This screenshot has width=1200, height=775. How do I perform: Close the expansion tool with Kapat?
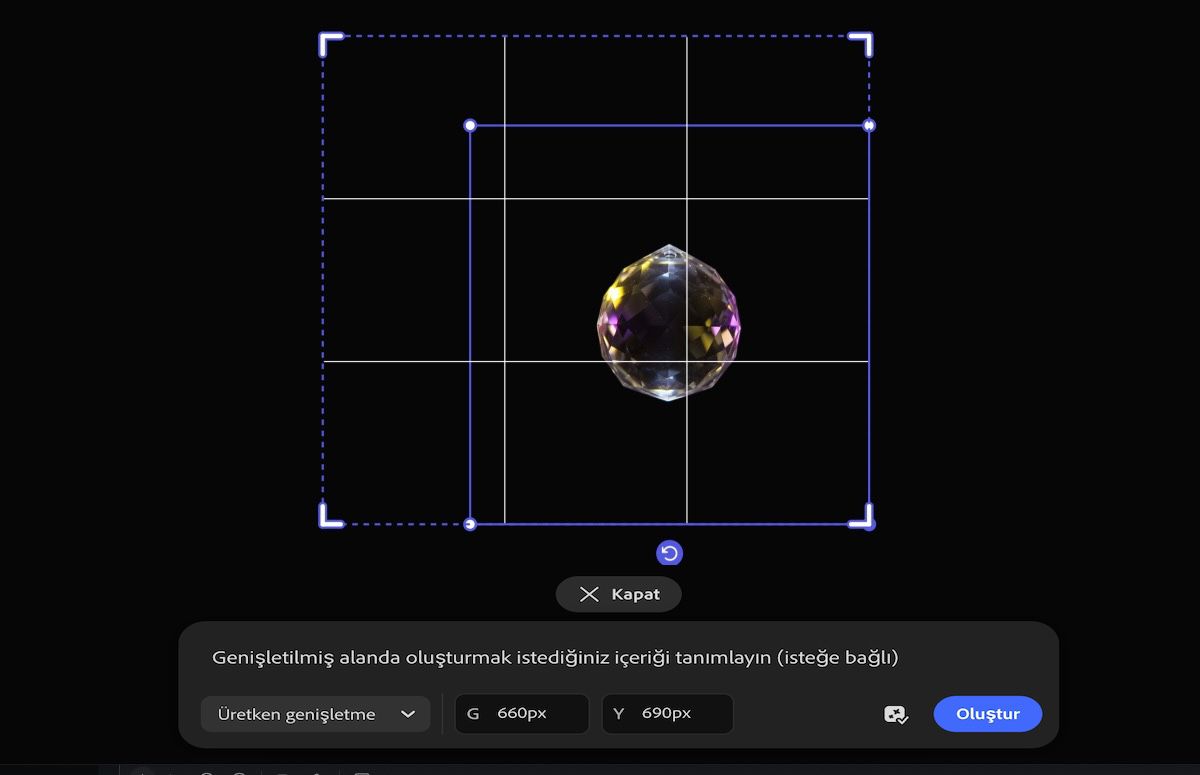tap(619, 594)
